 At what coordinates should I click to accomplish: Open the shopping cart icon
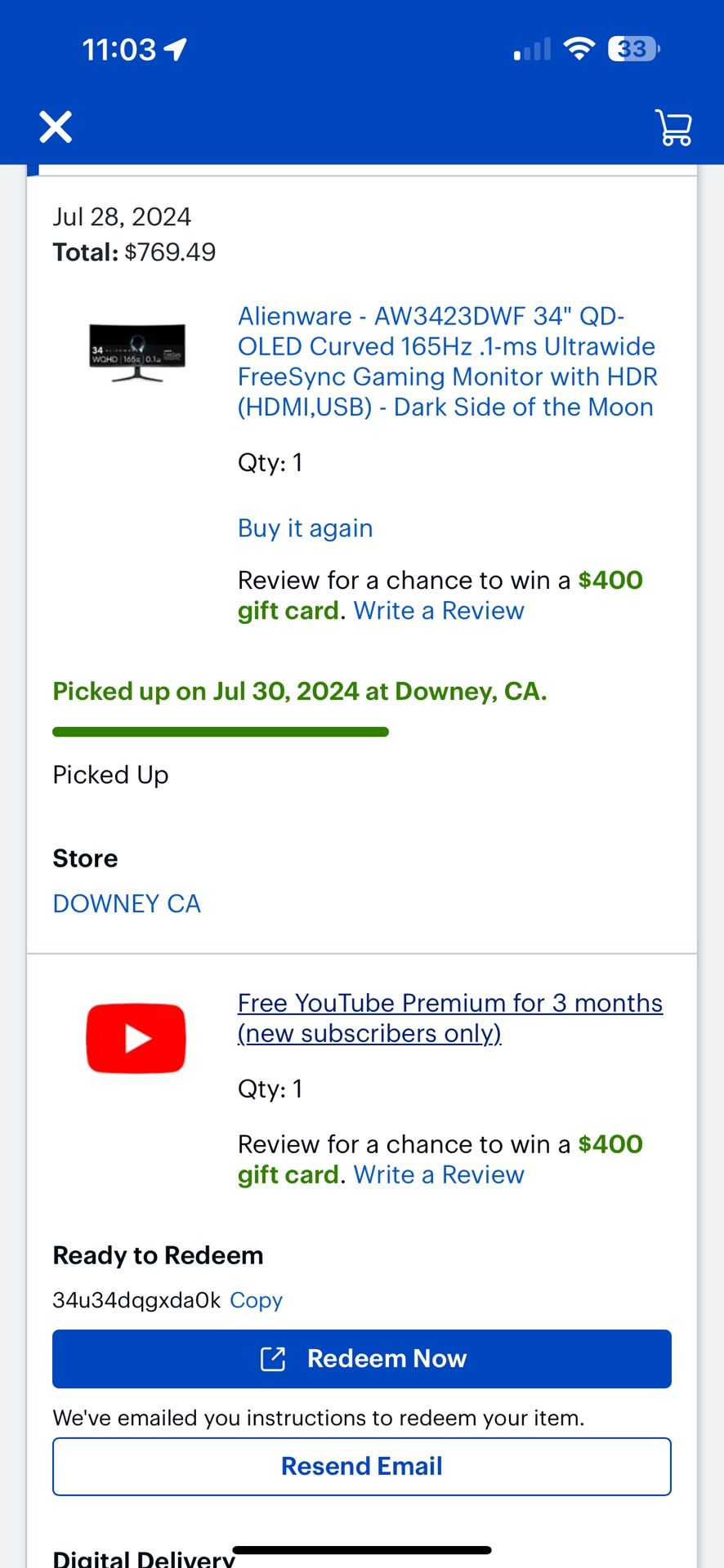coord(674,127)
